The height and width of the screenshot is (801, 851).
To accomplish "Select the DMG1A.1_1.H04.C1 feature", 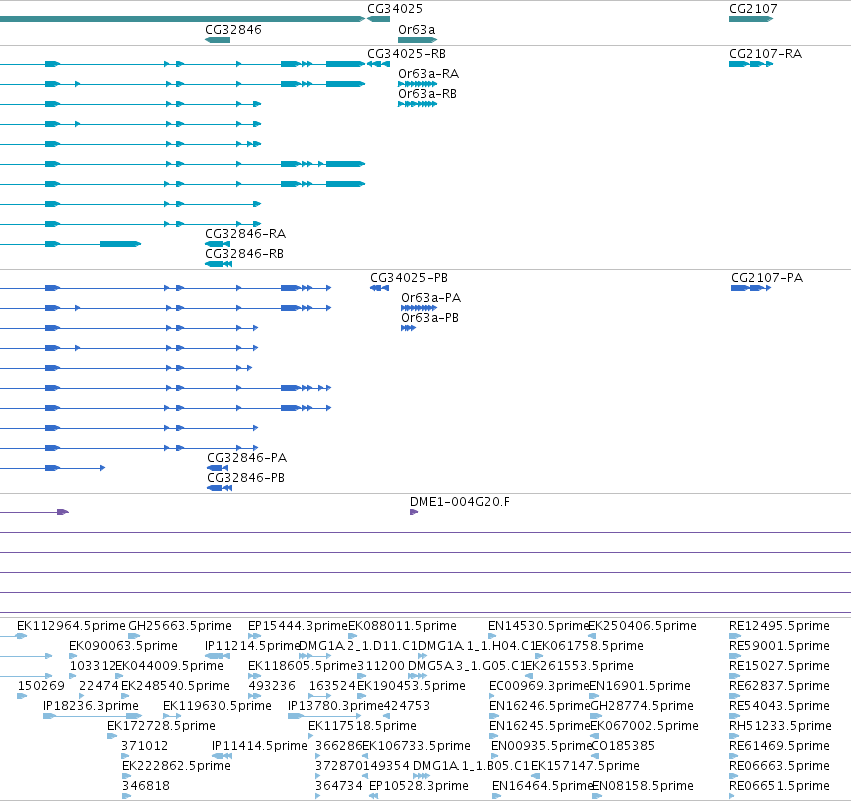I will pos(422,656).
